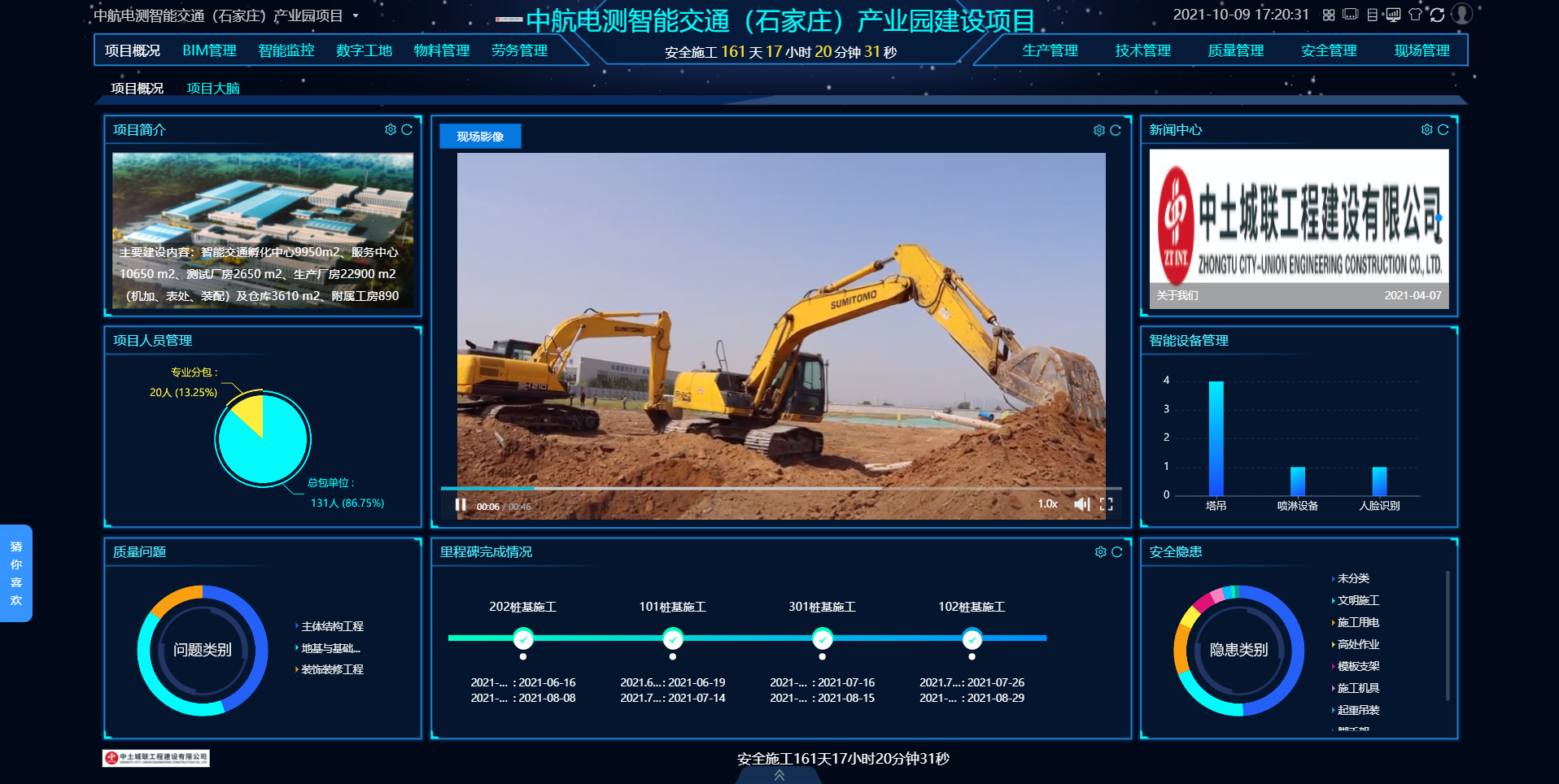Viewport: 1559px width, 784px height.
Task: Click the monitor chart icon in header
Action: point(1394,15)
